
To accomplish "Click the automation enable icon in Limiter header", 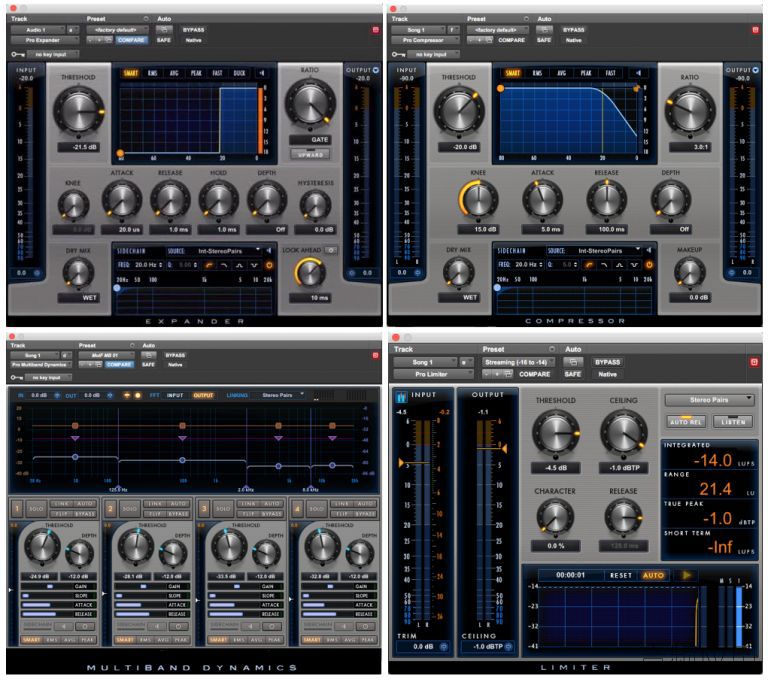I will (x=573, y=362).
